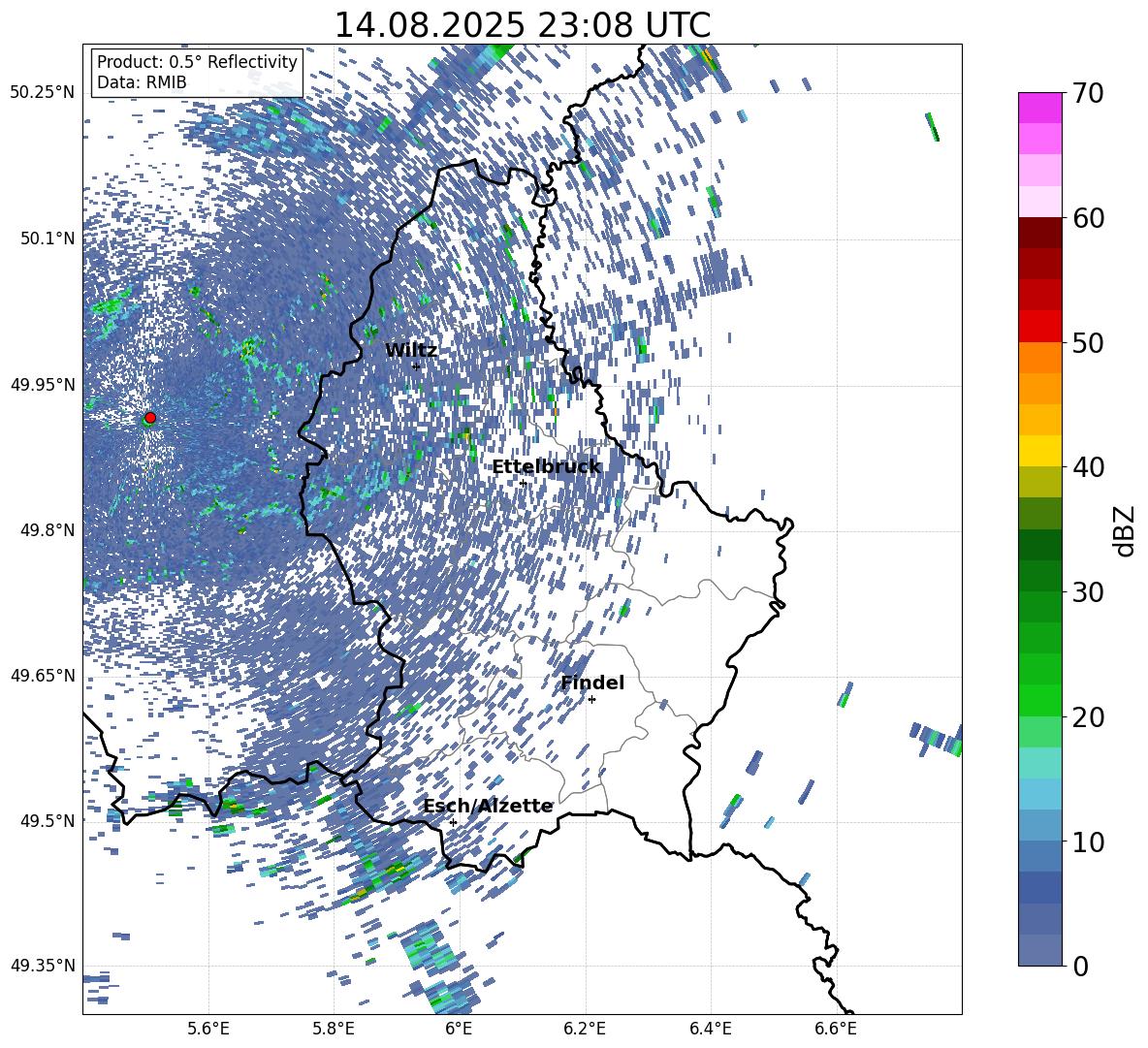Click the 0 colorbar tick label
Image resolution: width=1148 pixels, height=1048 pixels.
(1080, 966)
